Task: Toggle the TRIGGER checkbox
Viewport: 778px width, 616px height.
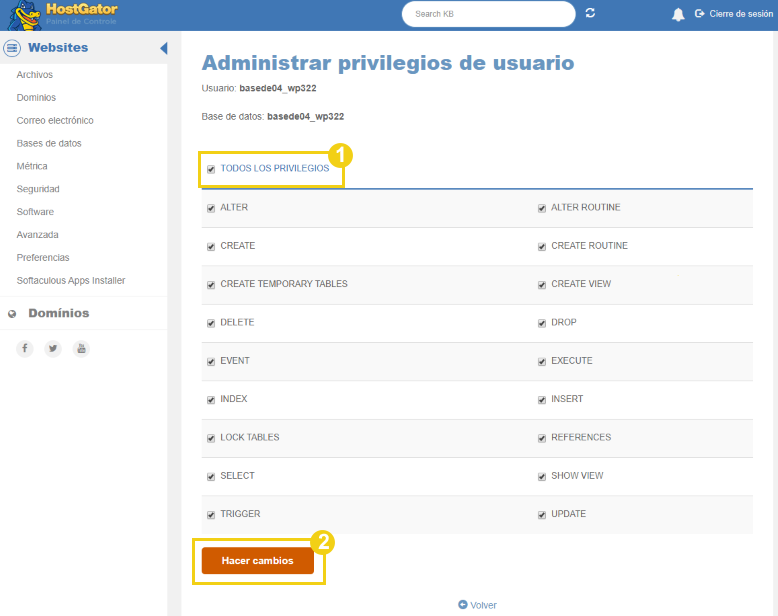Action: 211,515
